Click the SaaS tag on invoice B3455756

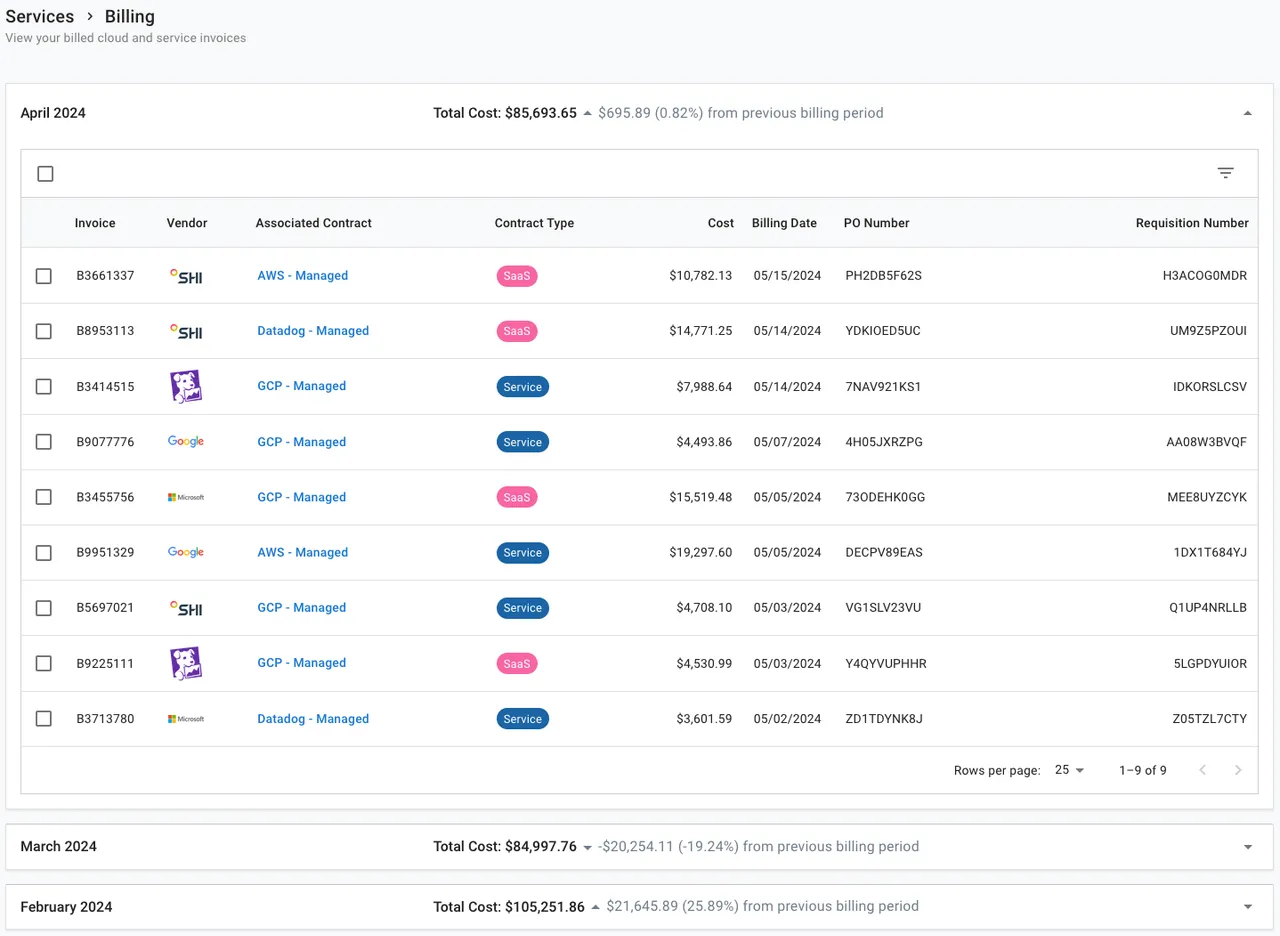pyautogui.click(x=517, y=497)
